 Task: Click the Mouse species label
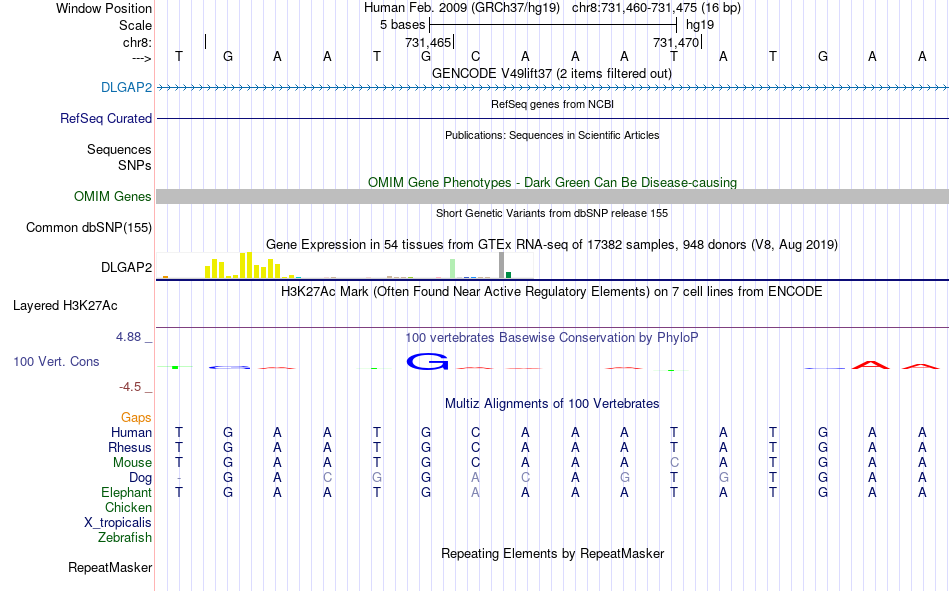click(132, 462)
